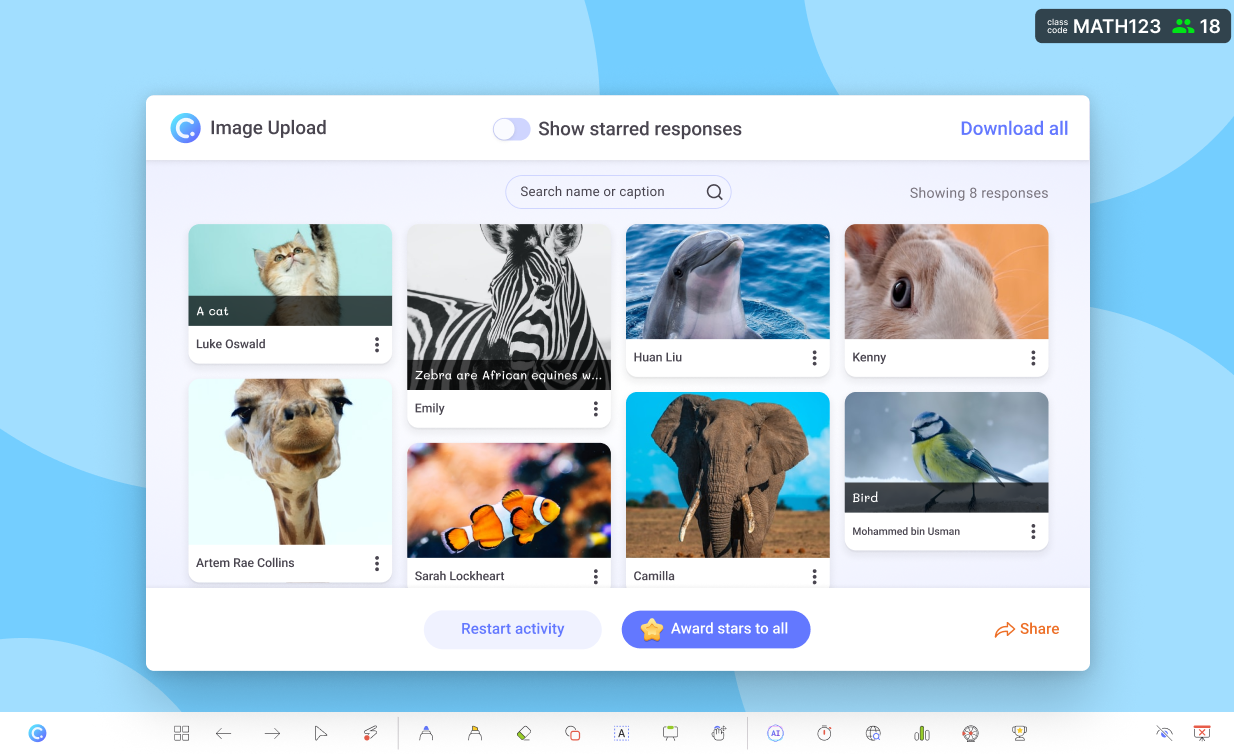Open the timer tool

pyautogui.click(x=824, y=733)
